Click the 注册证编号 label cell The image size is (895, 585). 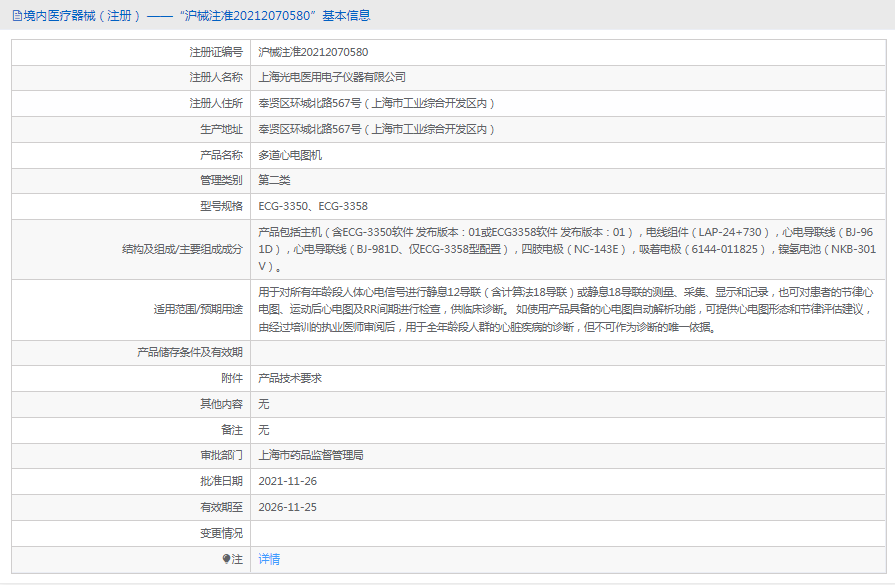coord(216,53)
